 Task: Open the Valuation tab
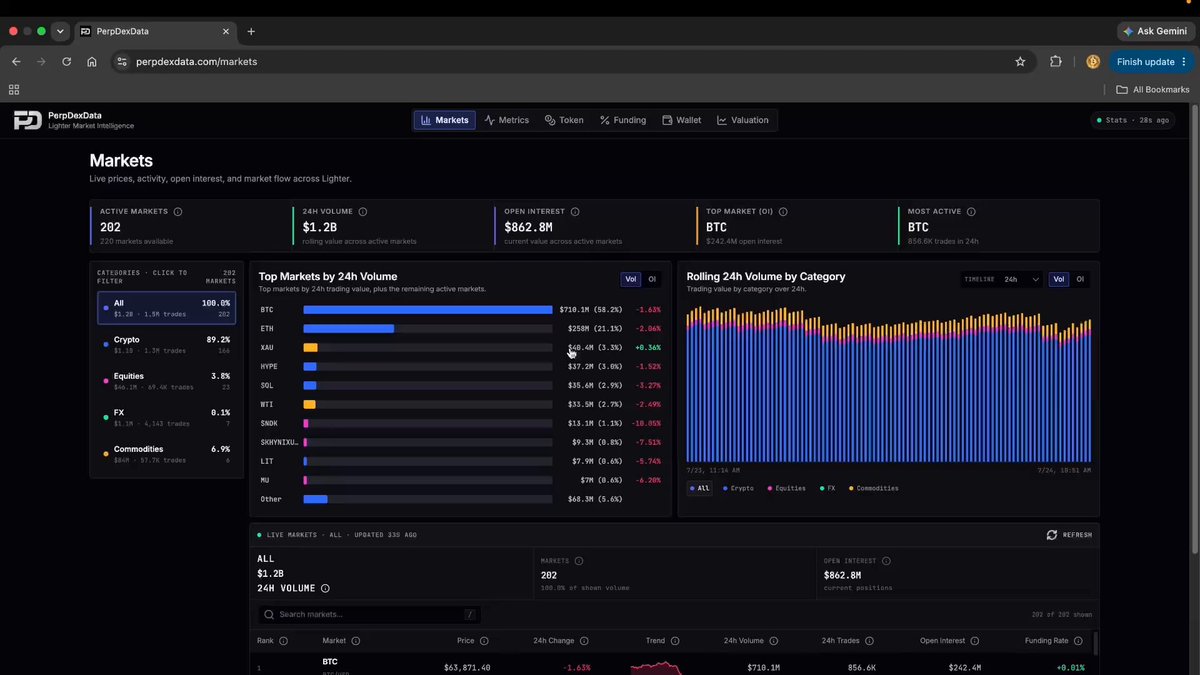pos(743,120)
